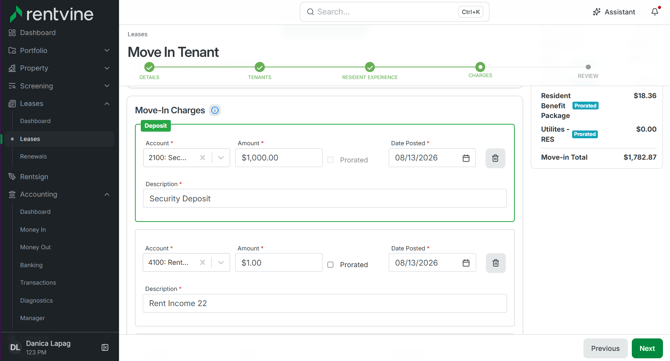Edit the $1.00 amount field
The height and width of the screenshot is (361, 670).
coord(279,263)
